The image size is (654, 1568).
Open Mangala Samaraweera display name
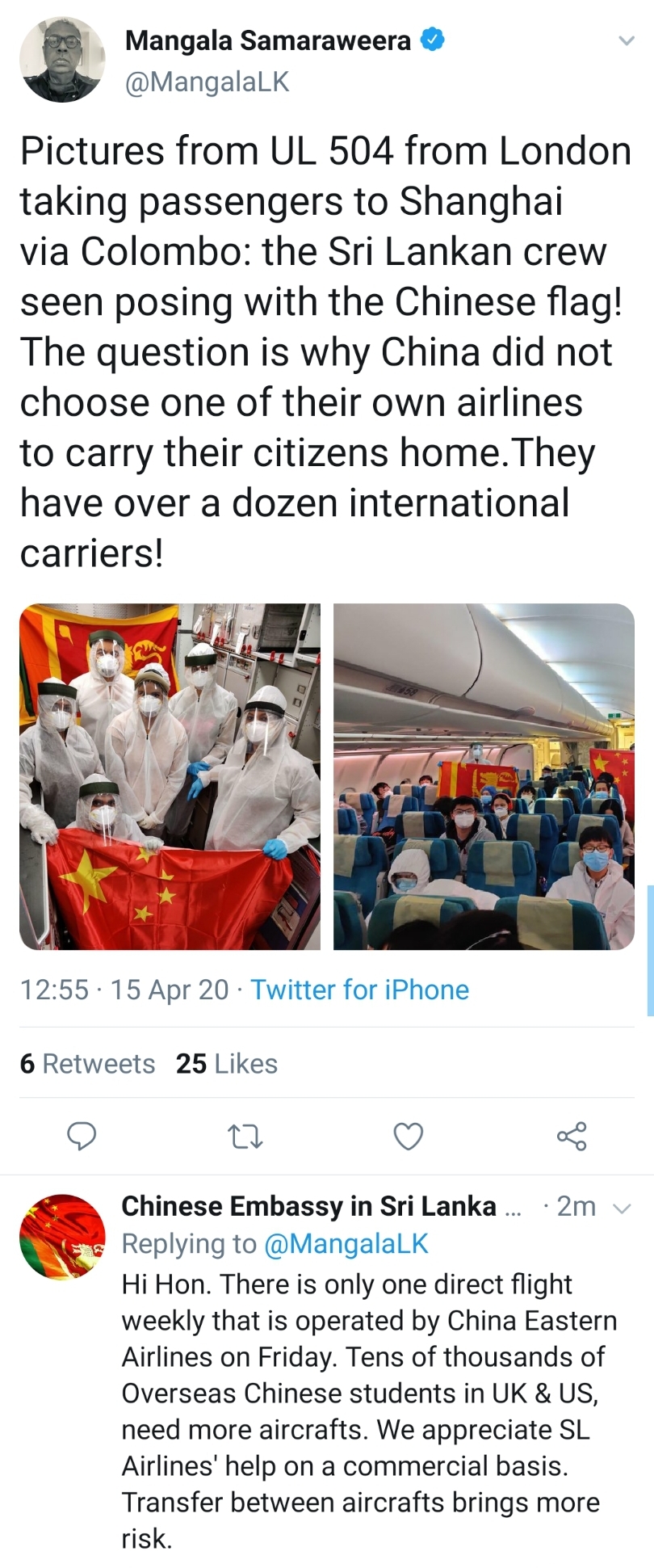click(x=268, y=40)
